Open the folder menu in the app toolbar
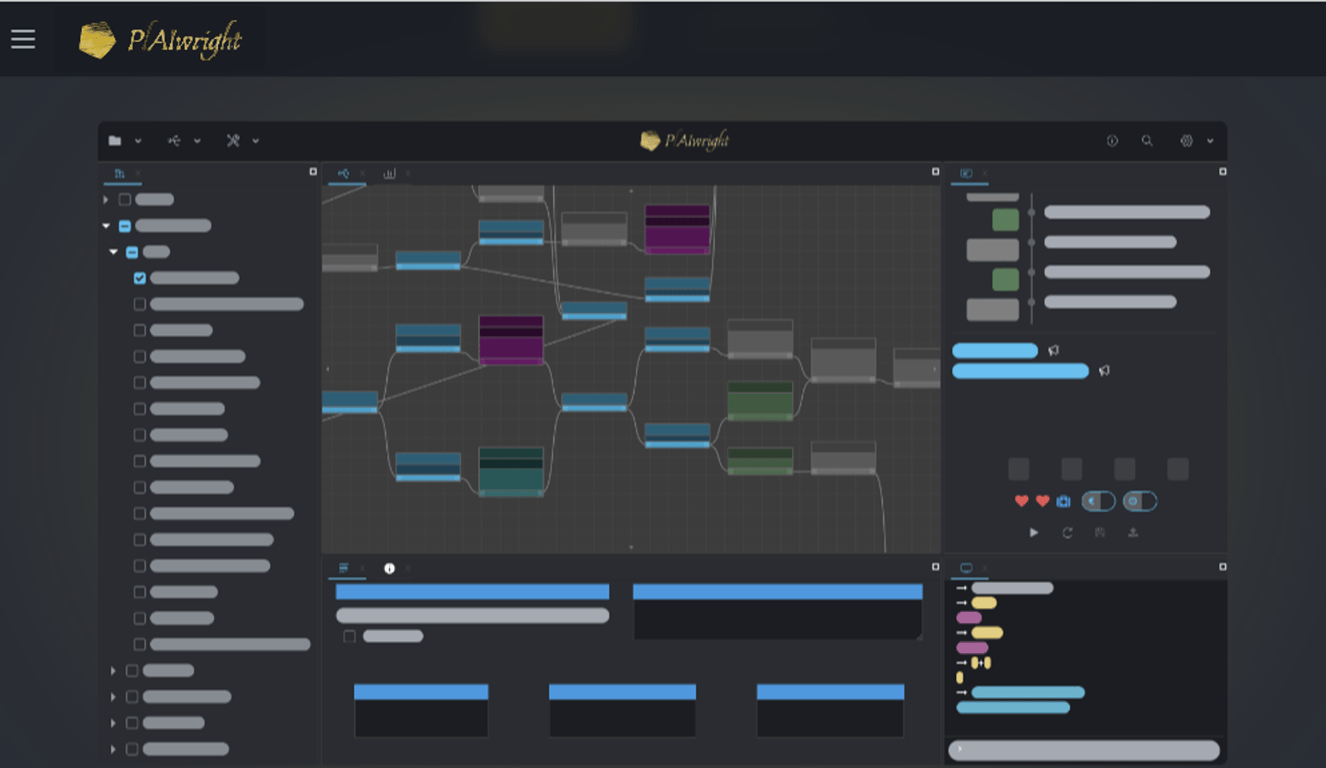The height and width of the screenshot is (768, 1326). coord(115,141)
